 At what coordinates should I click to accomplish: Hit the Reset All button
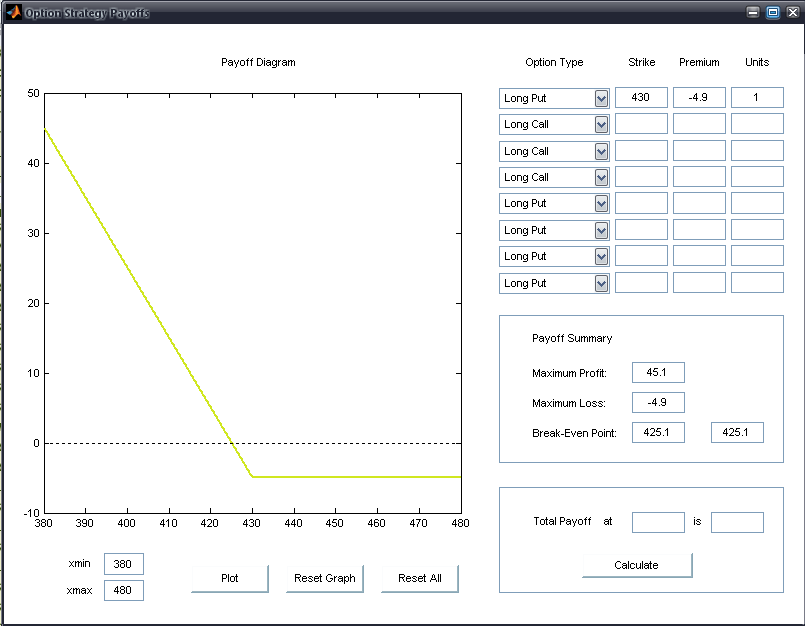click(x=419, y=578)
